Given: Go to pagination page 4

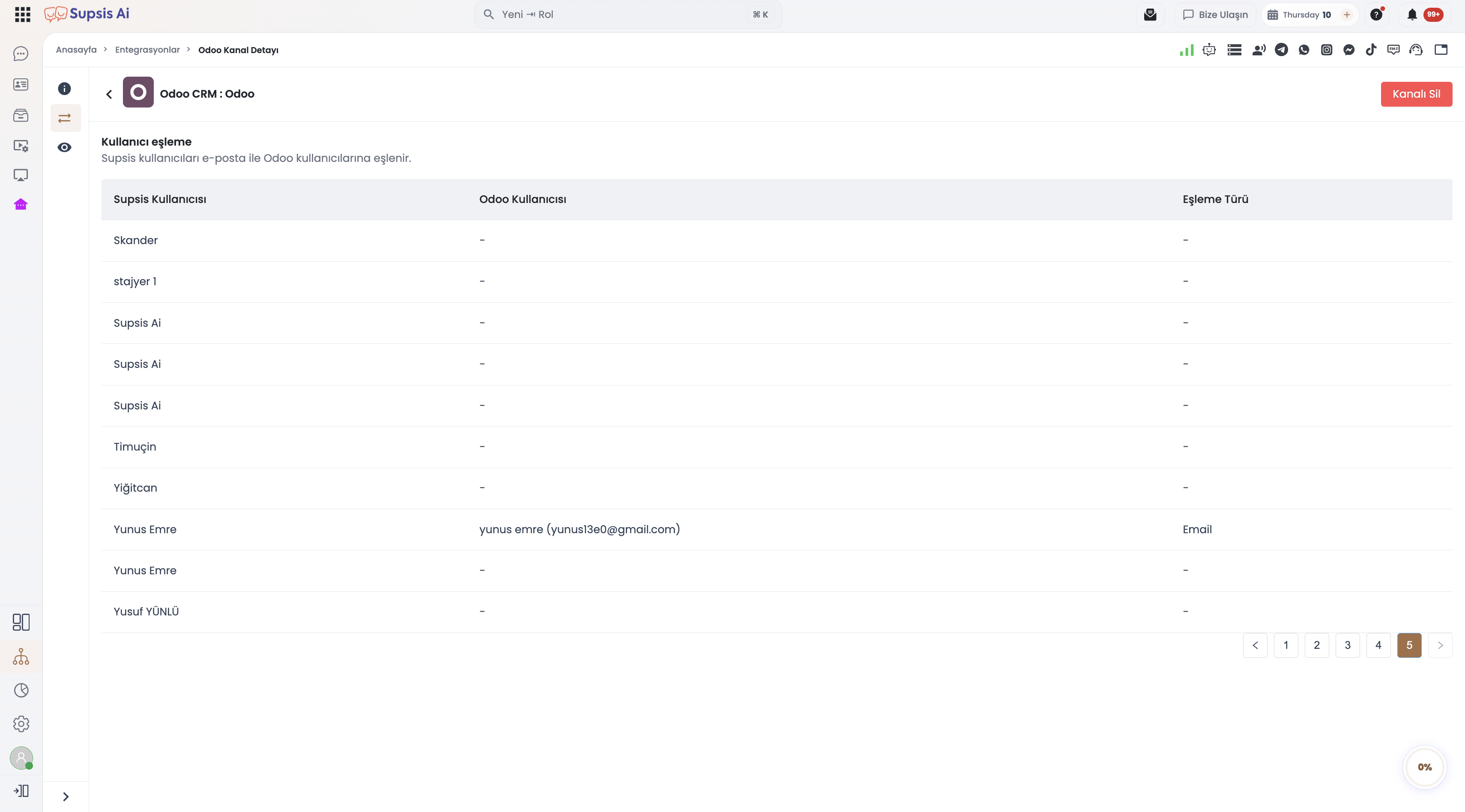Looking at the screenshot, I should coord(1378,645).
